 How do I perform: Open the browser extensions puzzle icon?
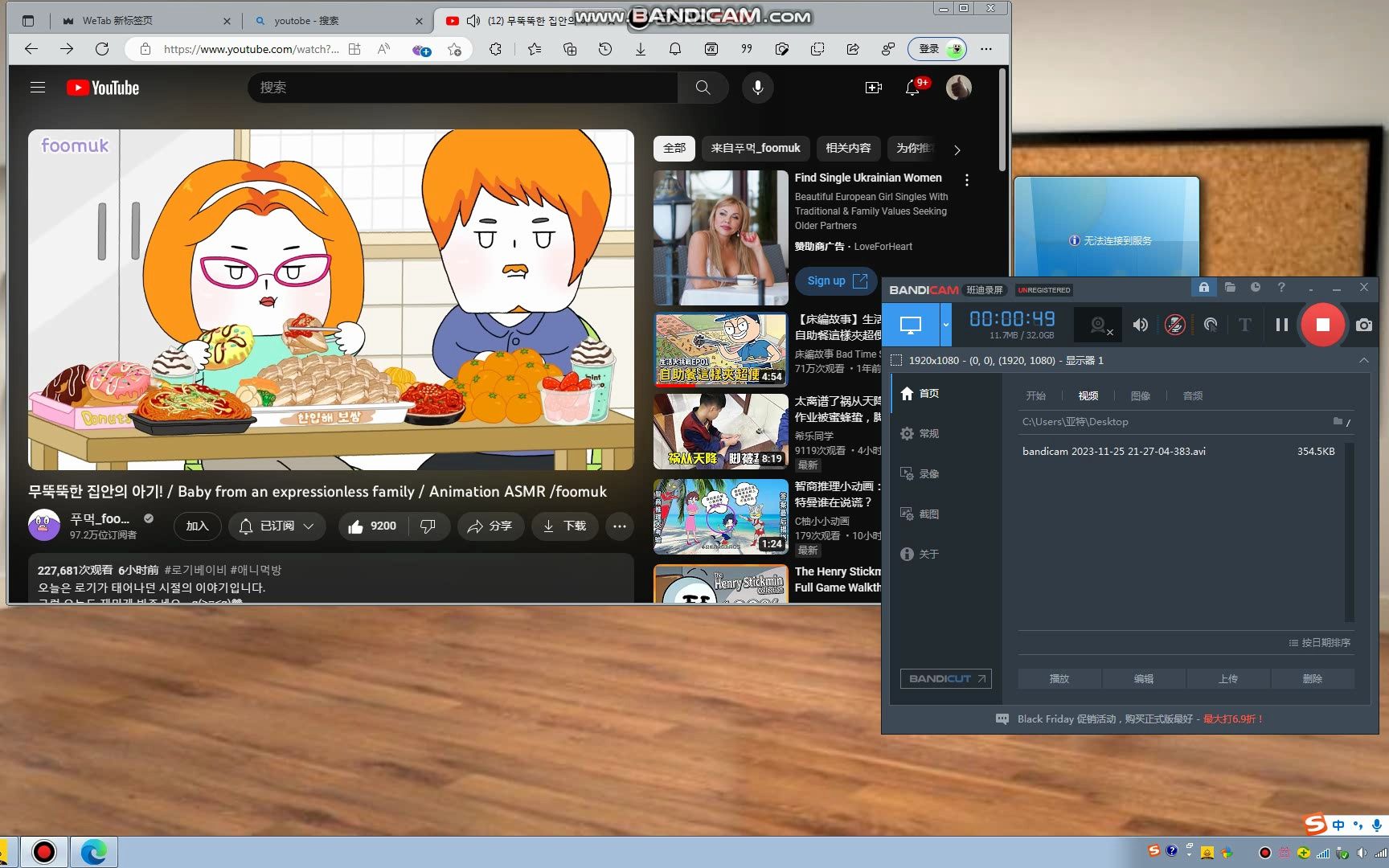point(495,49)
